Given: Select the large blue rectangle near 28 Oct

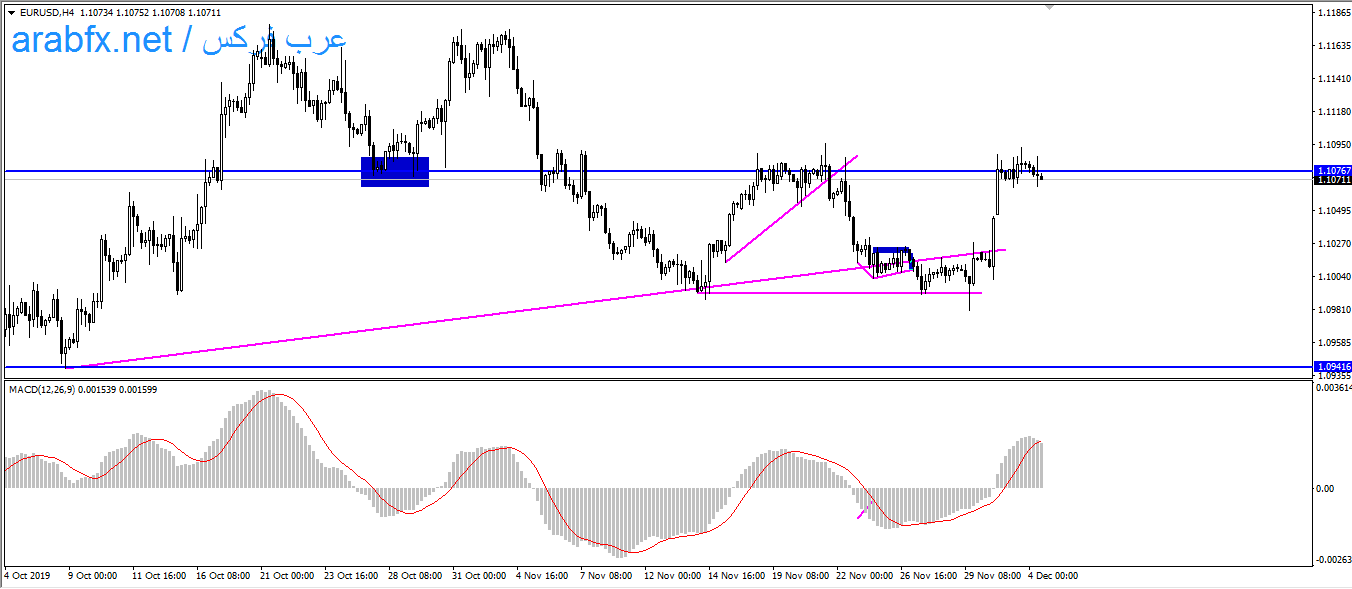Looking at the screenshot, I should pos(395,172).
